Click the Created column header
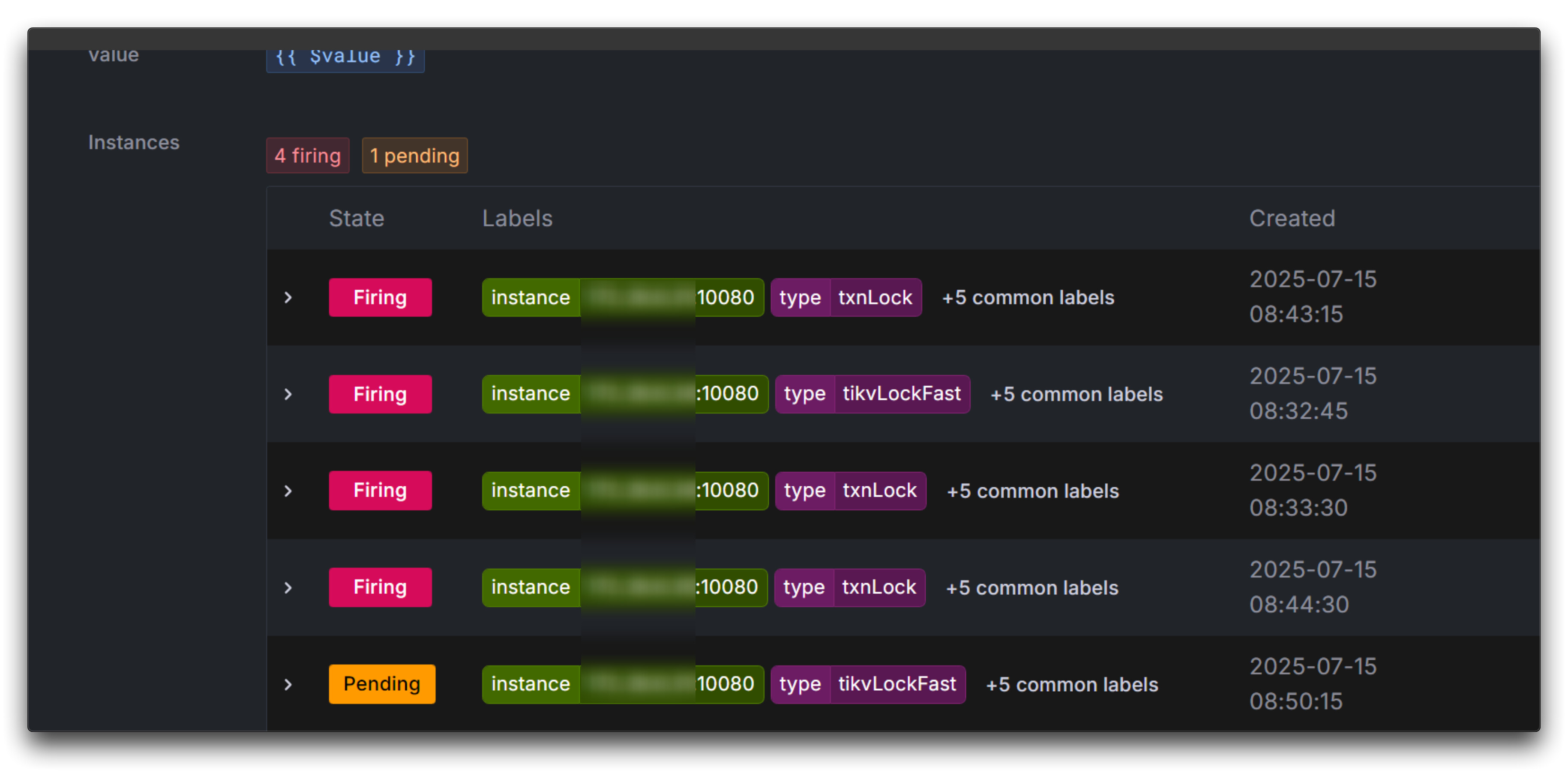The width and height of the screenshot is (1568, 773). tap(1292, 219)
